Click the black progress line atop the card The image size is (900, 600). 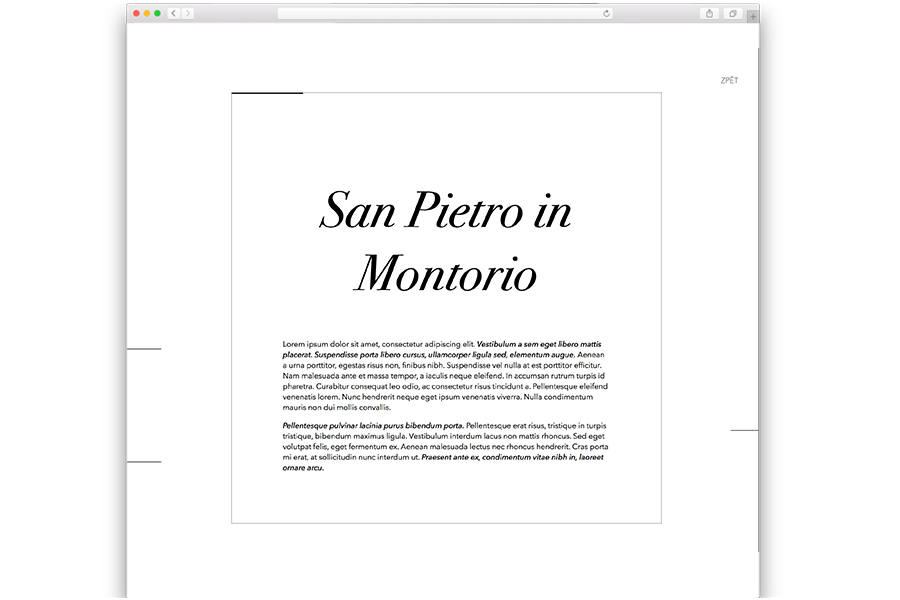(x=267, y=93)
